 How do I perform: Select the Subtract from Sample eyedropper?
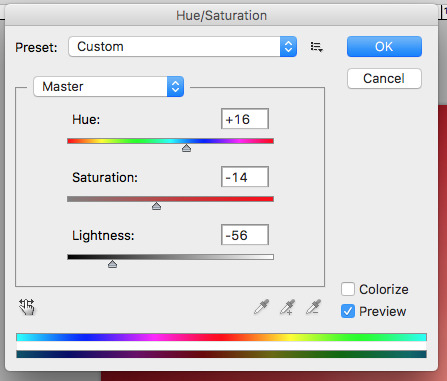click(x=313, y=307)
